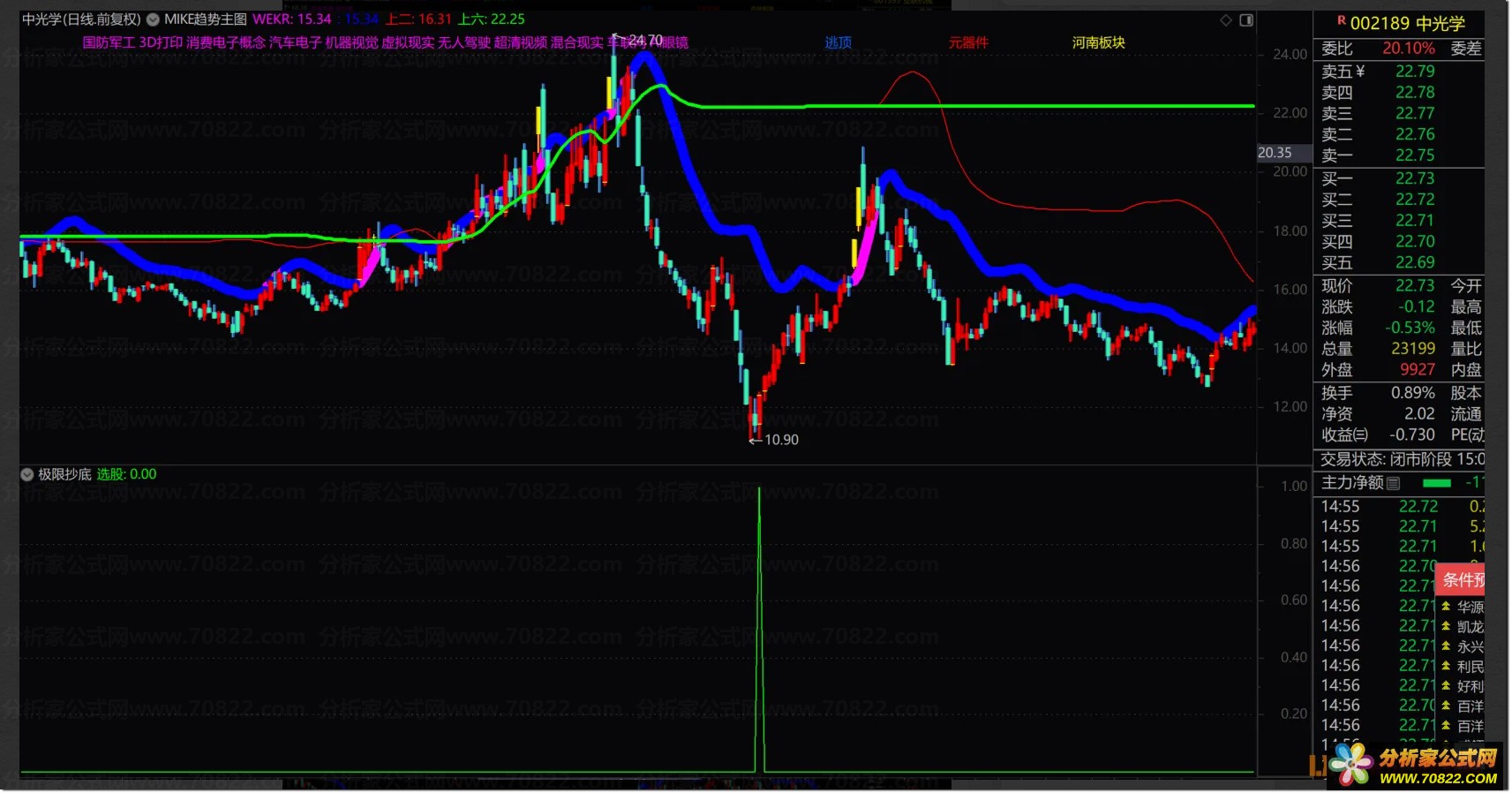Select the 超清视频 concept tag

click(521, 42)
